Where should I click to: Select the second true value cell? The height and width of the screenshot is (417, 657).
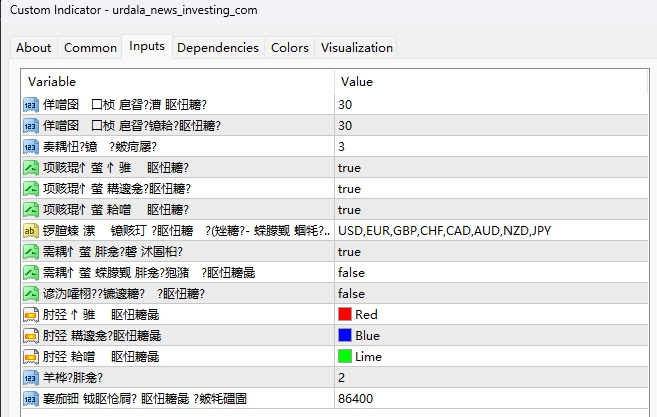491,189
